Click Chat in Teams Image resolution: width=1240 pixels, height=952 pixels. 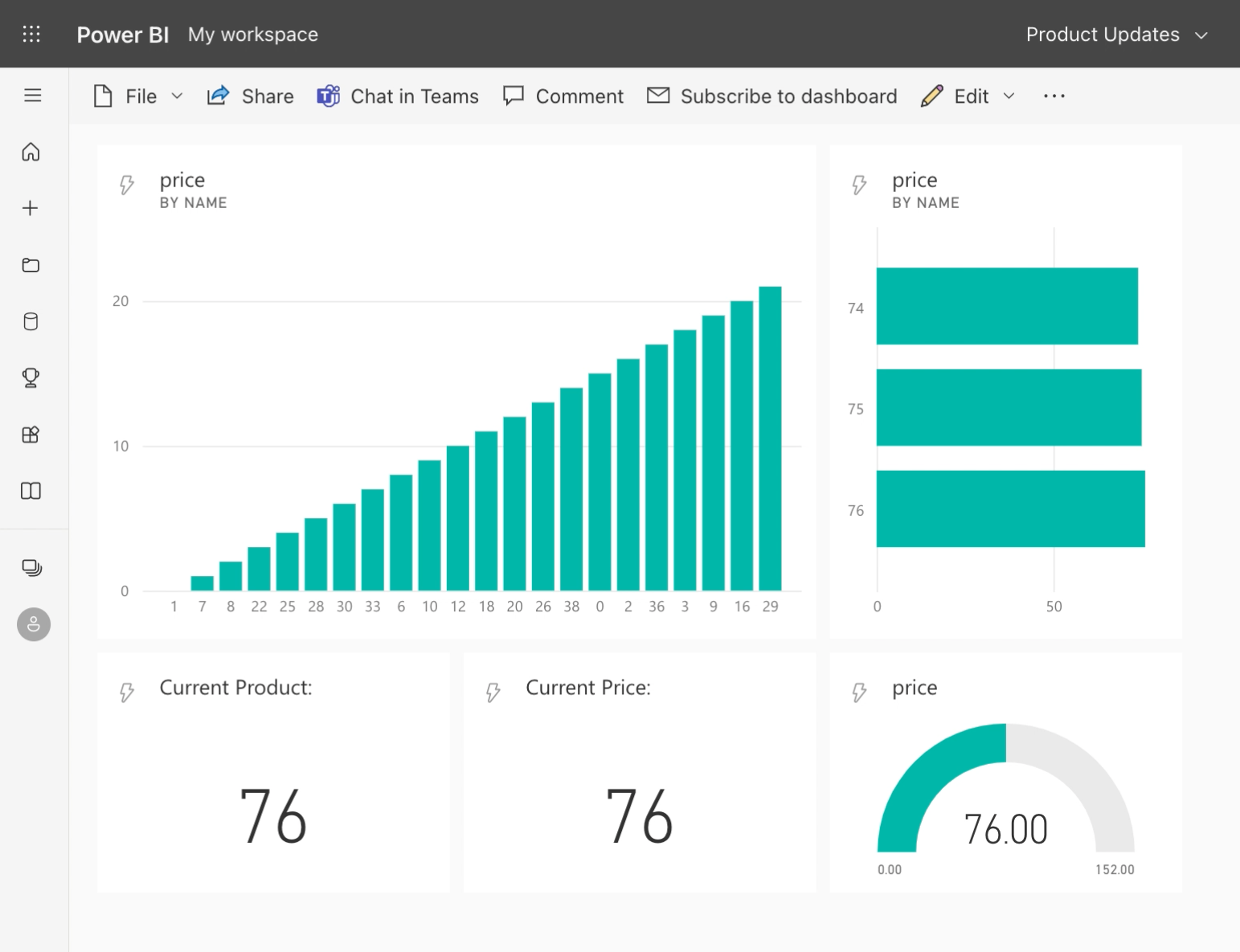pos(398,96)
